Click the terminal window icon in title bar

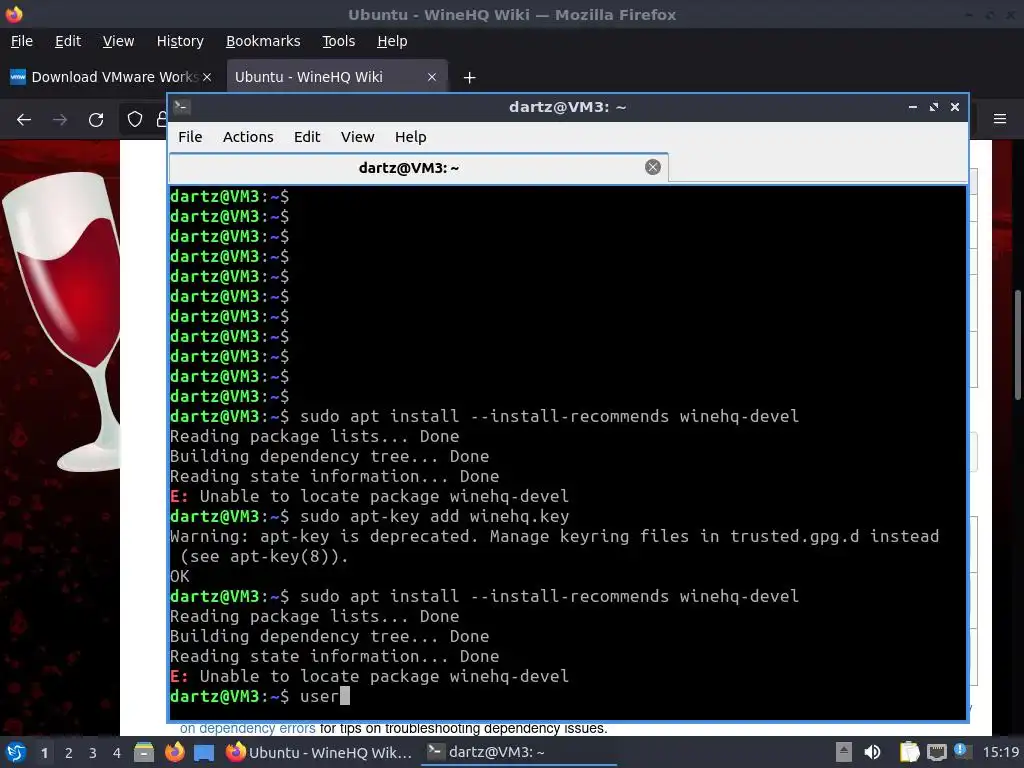click(x=182, y=106)
